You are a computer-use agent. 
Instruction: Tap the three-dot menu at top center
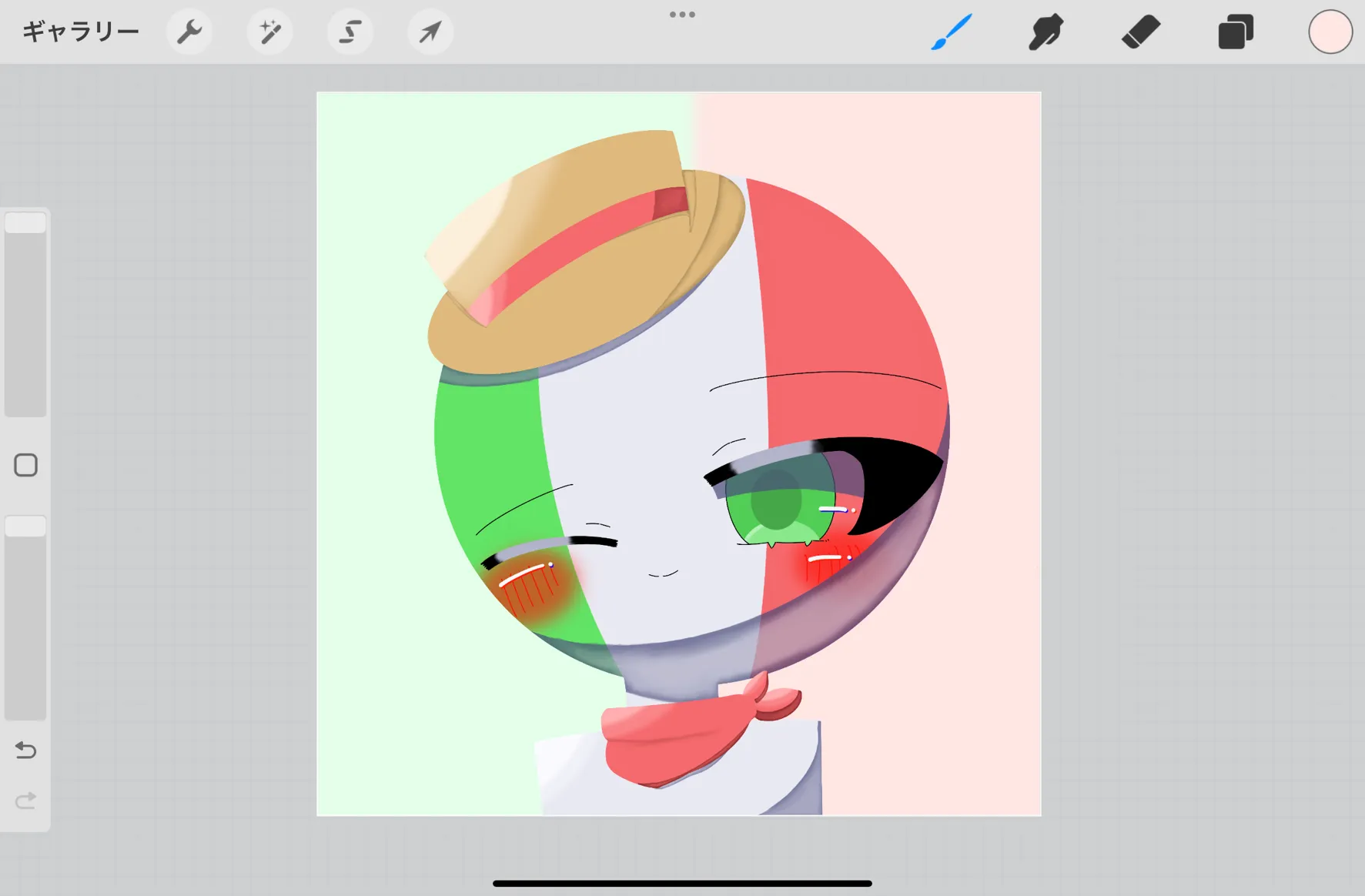coord(682,15)
